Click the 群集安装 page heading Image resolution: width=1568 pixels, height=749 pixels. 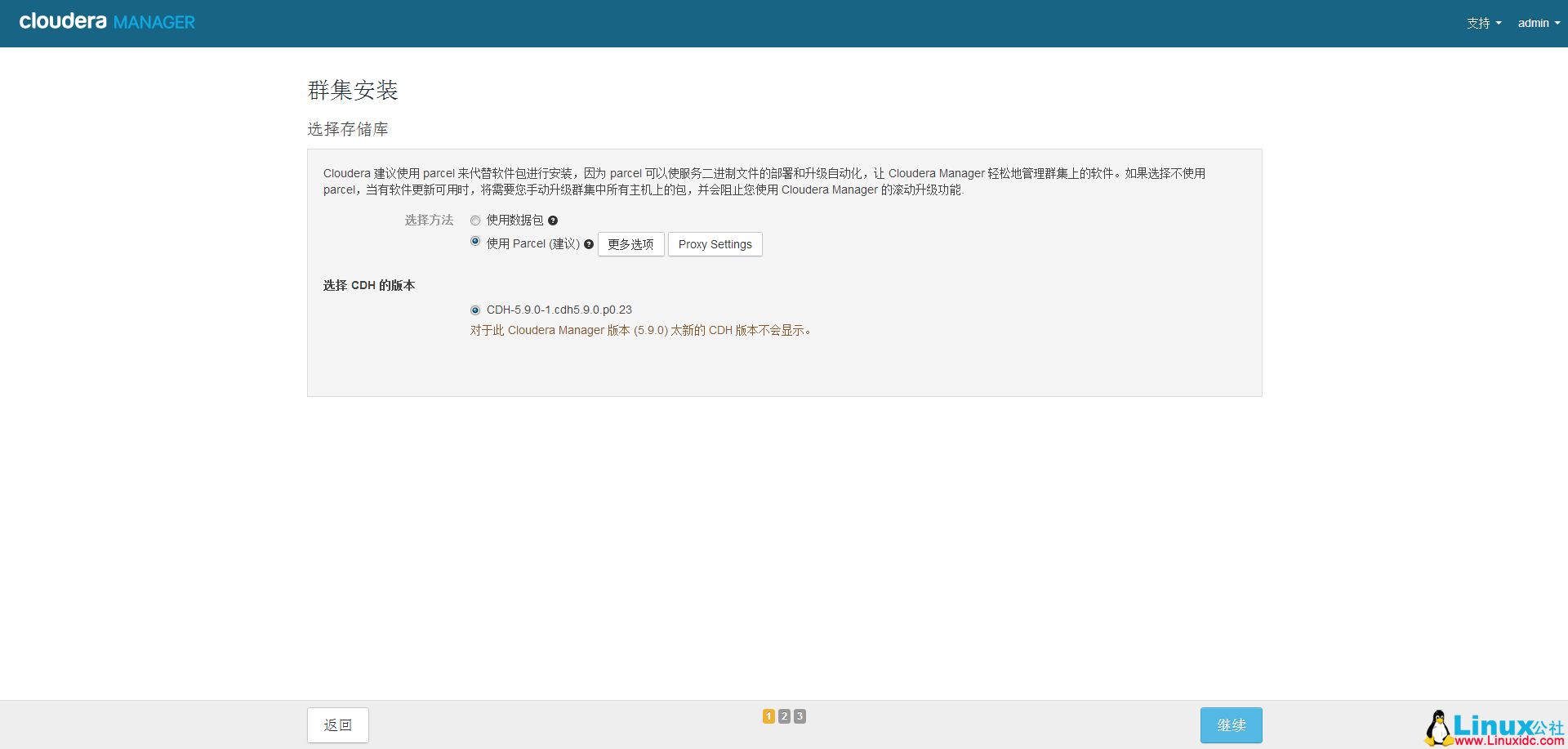pyautogui.click(x=353, y=90)
